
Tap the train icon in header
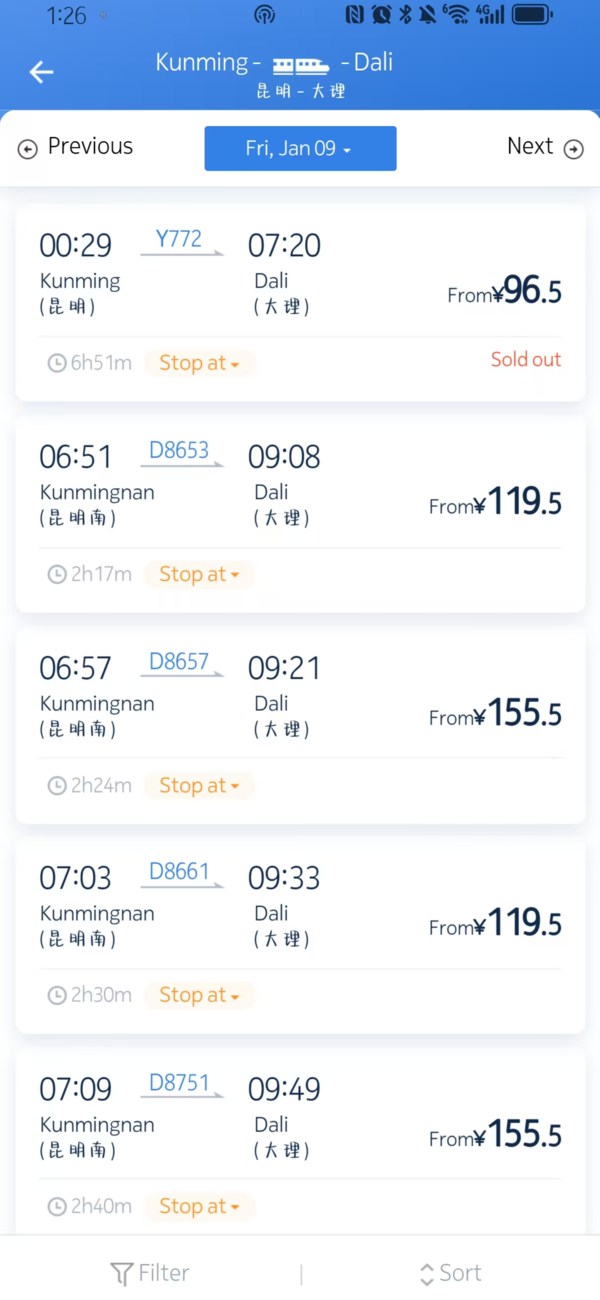point(301,65)
